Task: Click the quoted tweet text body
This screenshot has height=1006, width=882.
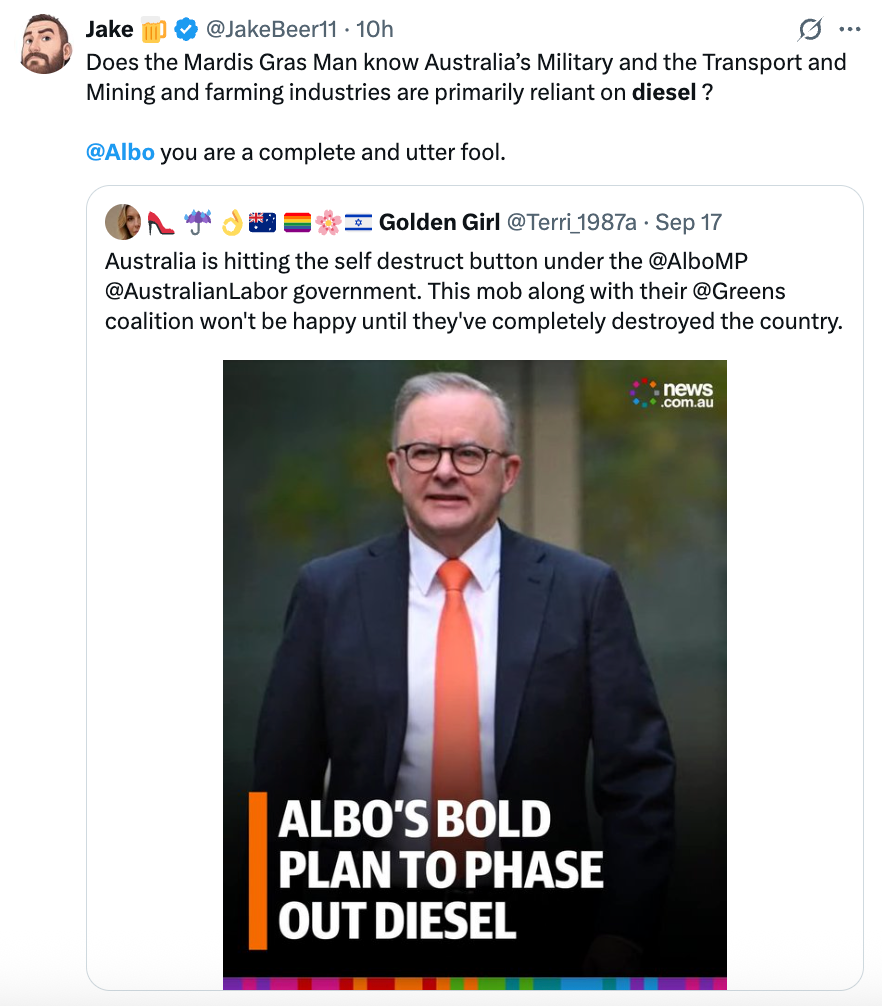Action: click(x=474, y=291)
